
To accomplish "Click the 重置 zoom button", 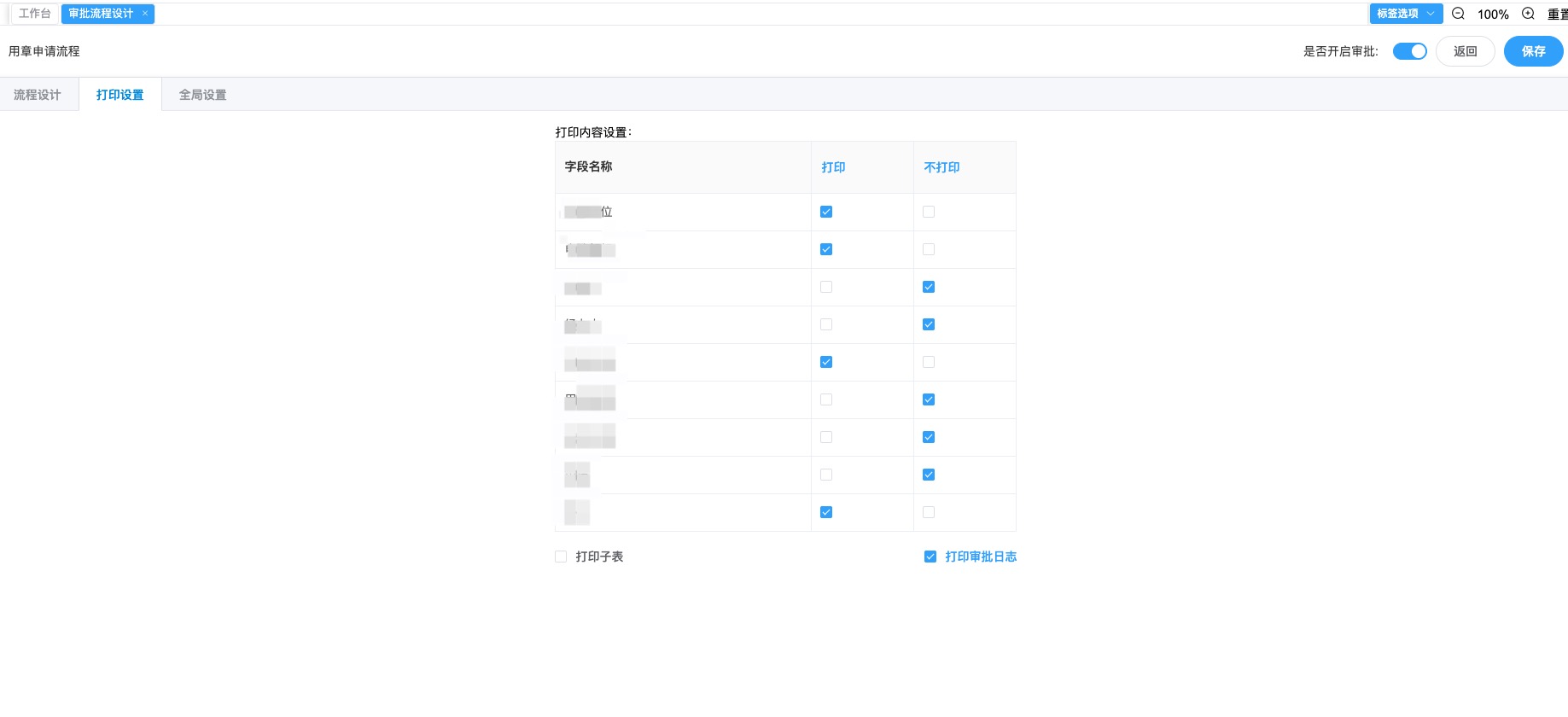I will pyautogui.click(x=1557, y=14).
